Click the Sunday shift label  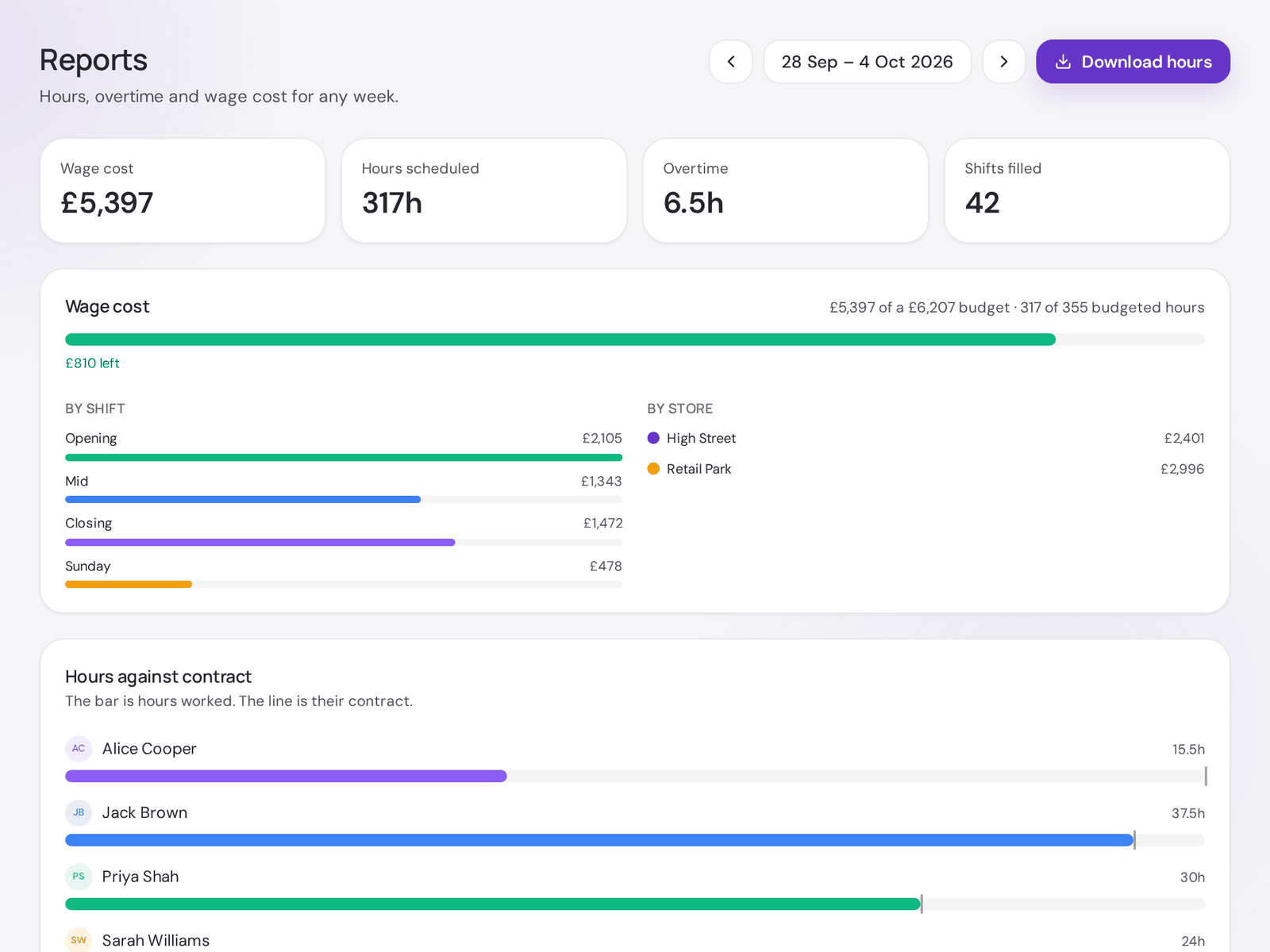[x=87, y=566]
